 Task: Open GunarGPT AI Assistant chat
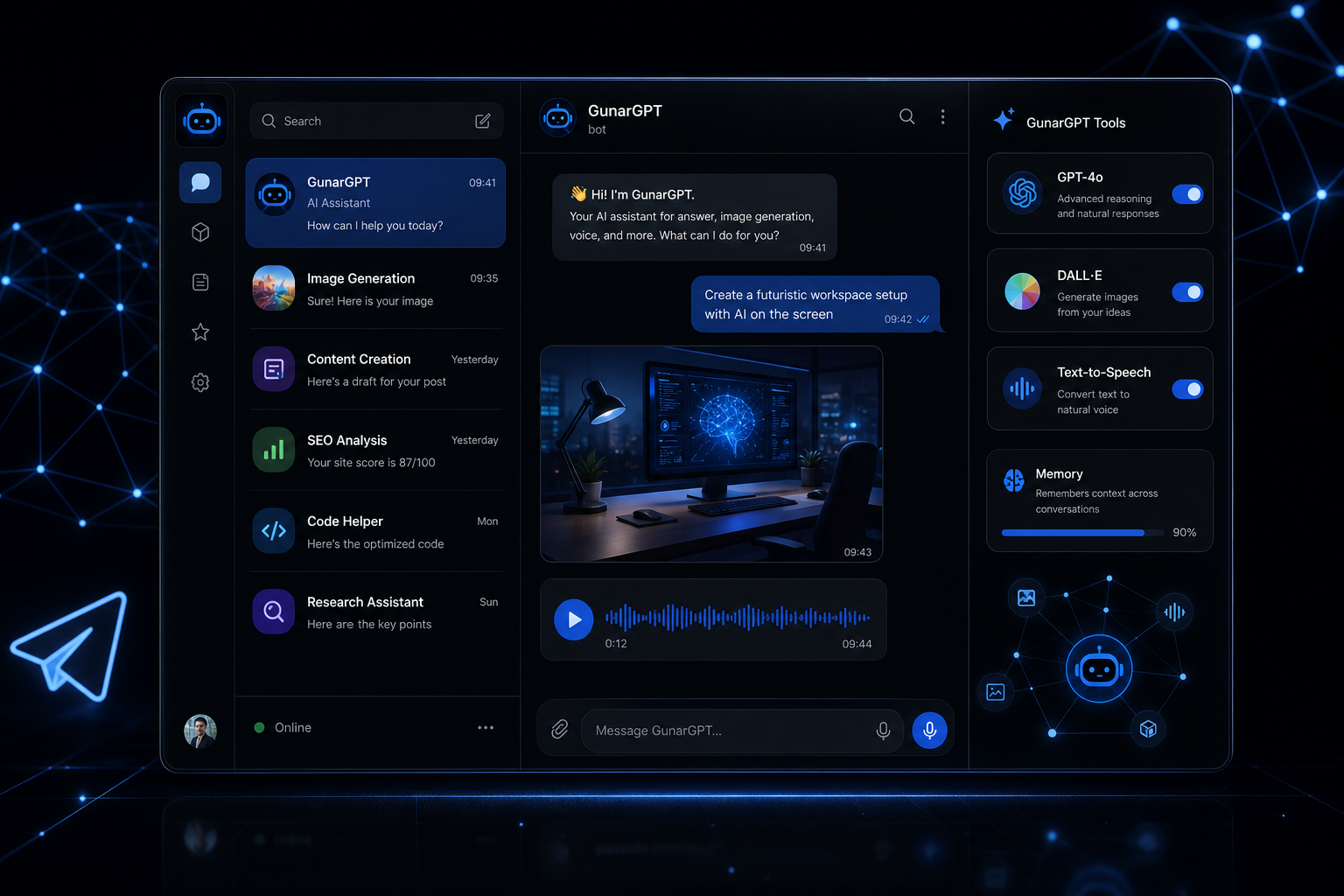[375, 203]
